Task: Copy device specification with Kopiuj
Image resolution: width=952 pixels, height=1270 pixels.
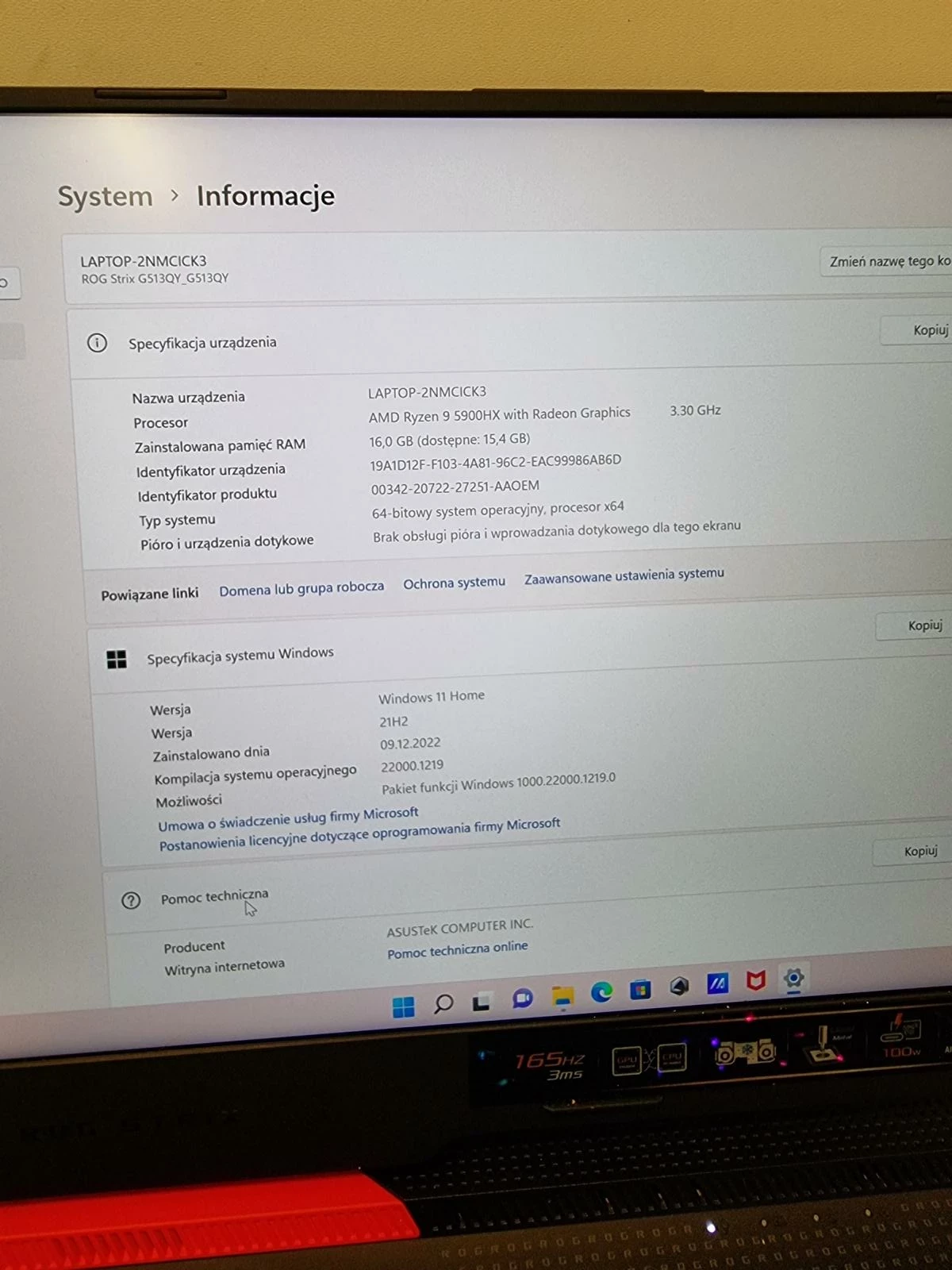Action: point(918,330)
